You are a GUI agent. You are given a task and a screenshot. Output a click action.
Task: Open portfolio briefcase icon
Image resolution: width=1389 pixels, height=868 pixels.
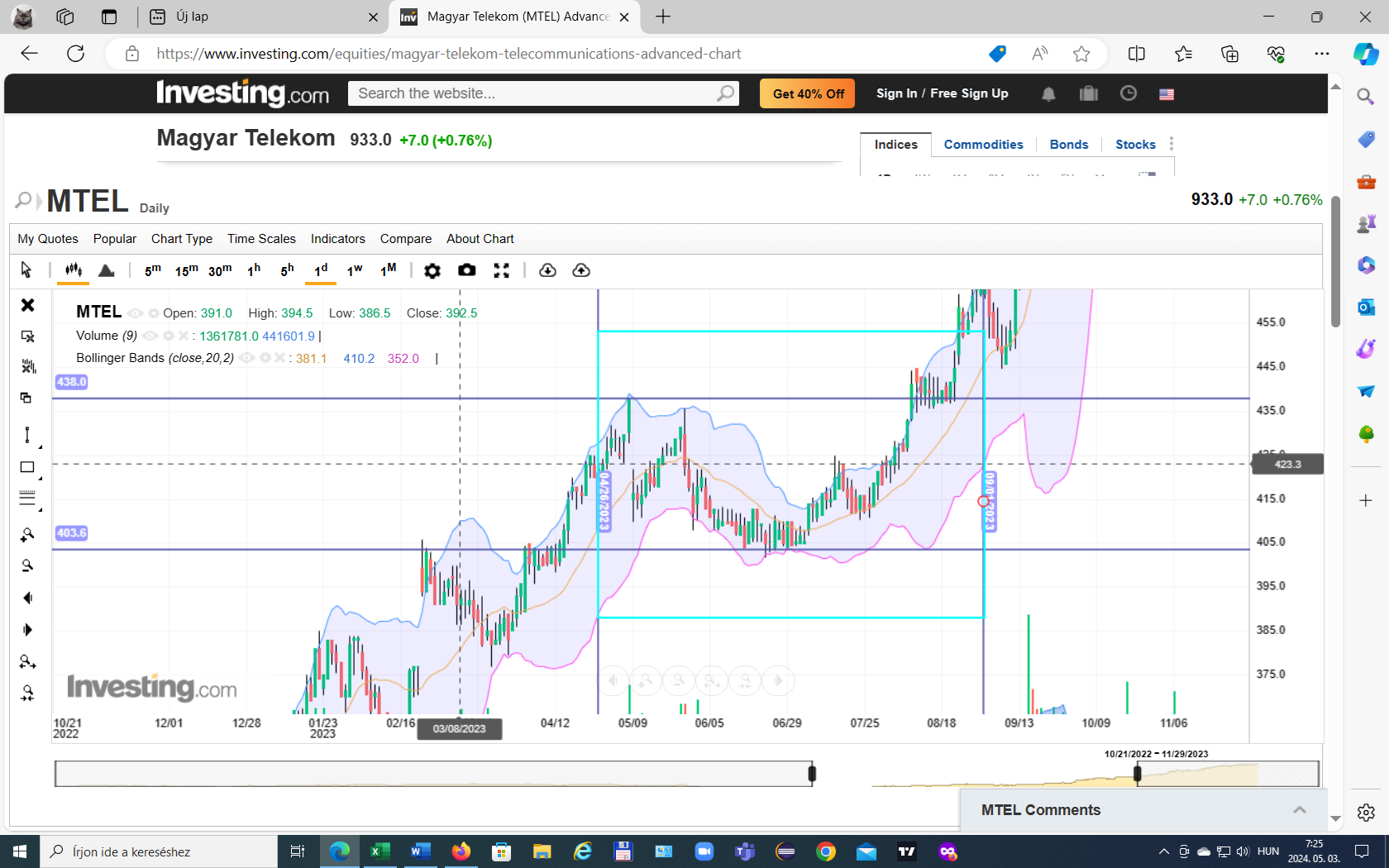point(1088,93)
